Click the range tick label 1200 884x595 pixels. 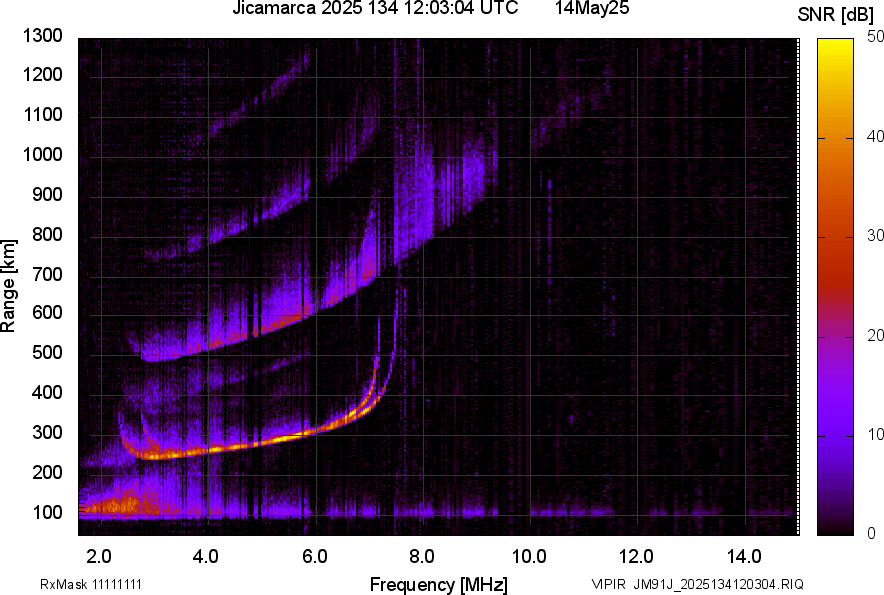pyautogui.click(x=42, y=74)
